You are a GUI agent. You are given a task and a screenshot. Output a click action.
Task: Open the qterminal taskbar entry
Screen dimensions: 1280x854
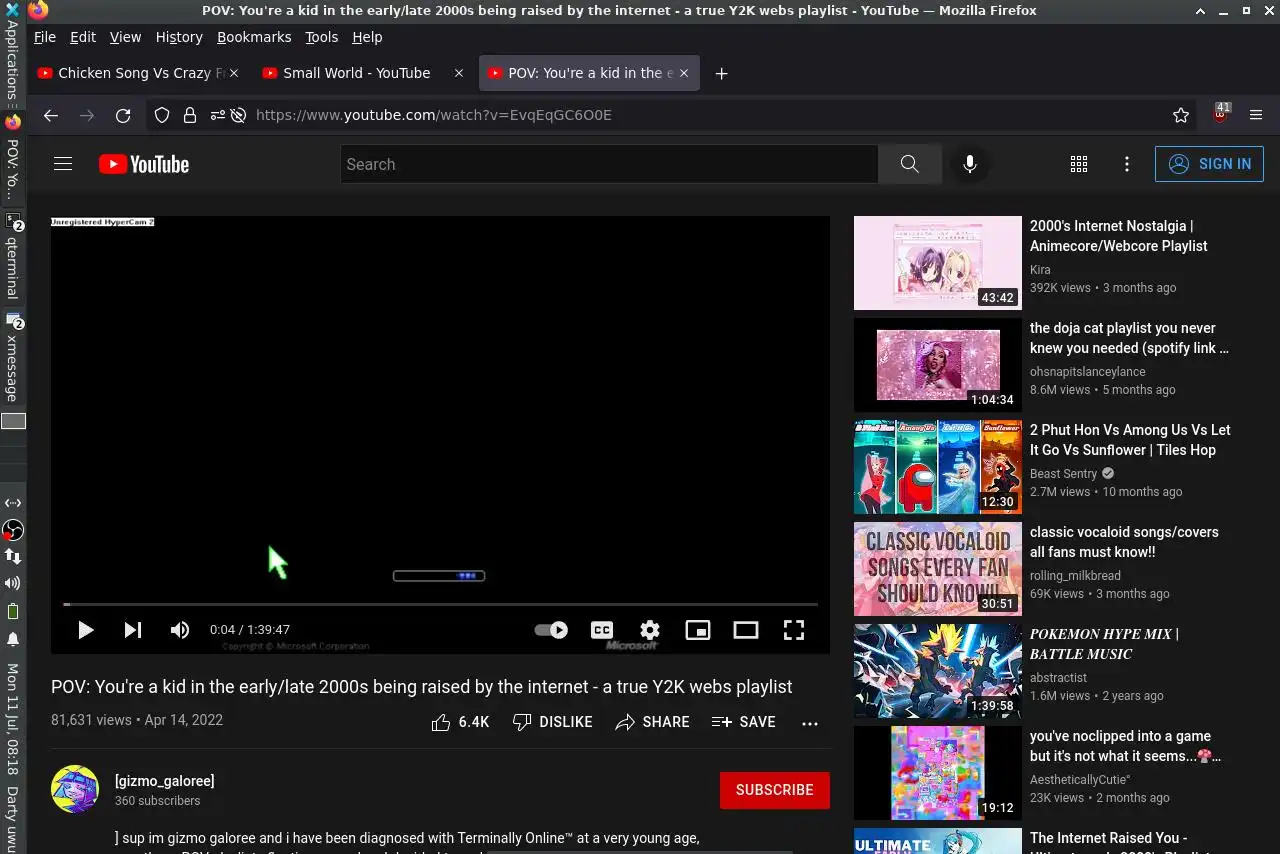[12, 258]
